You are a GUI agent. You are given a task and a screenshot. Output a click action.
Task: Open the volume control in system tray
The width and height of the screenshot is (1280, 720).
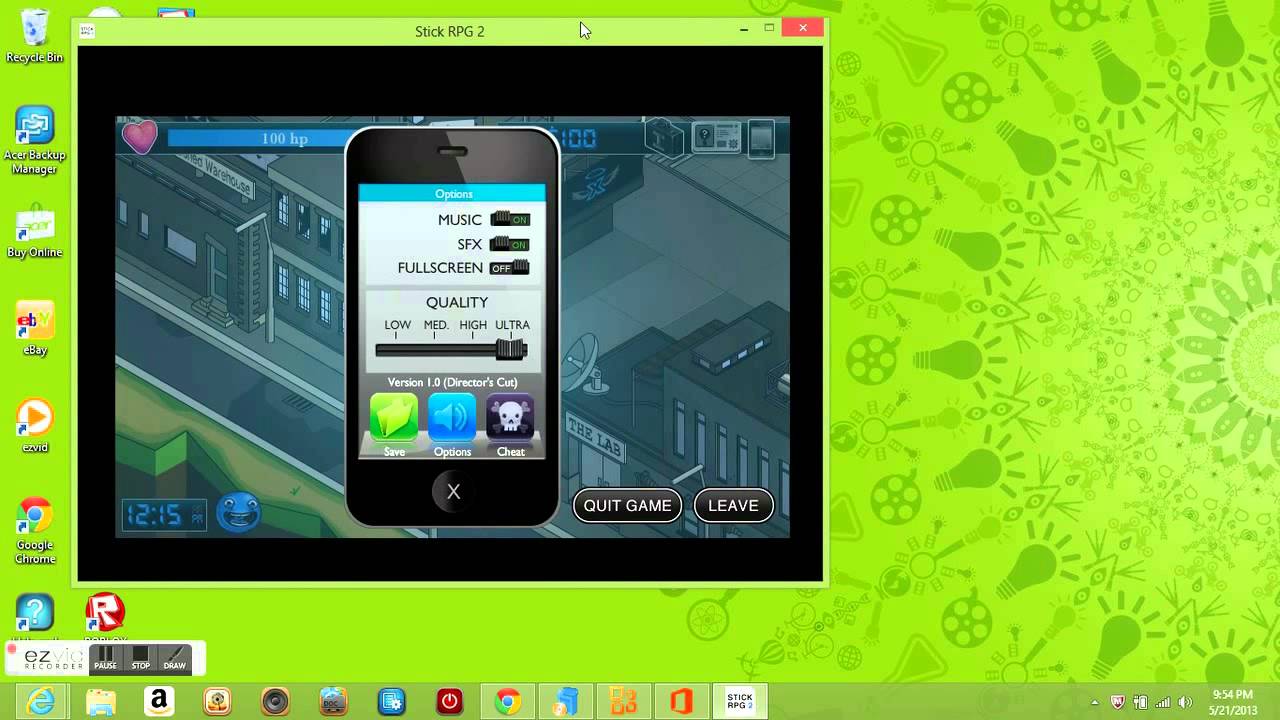click(x=1186, y=702)
